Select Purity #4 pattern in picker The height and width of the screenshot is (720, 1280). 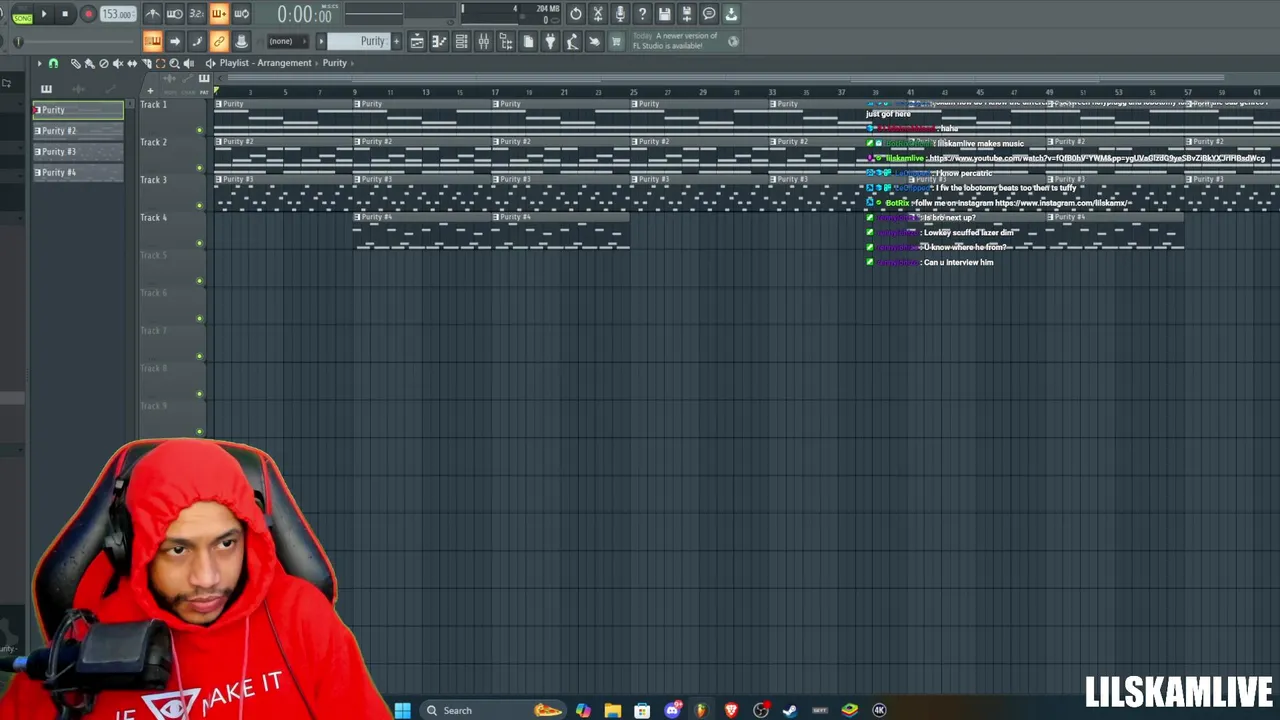[78, 173]
